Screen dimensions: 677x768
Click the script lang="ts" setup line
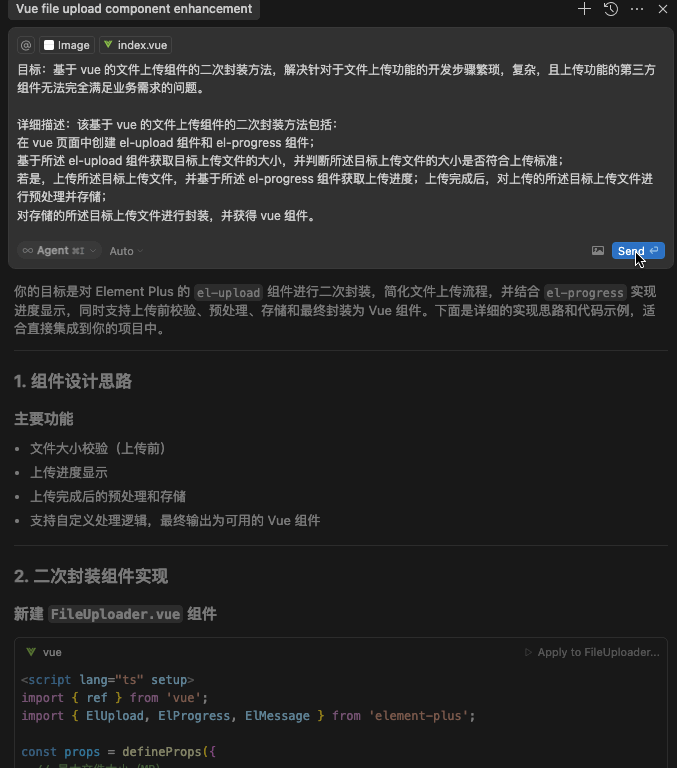click(x=108, y=680)
